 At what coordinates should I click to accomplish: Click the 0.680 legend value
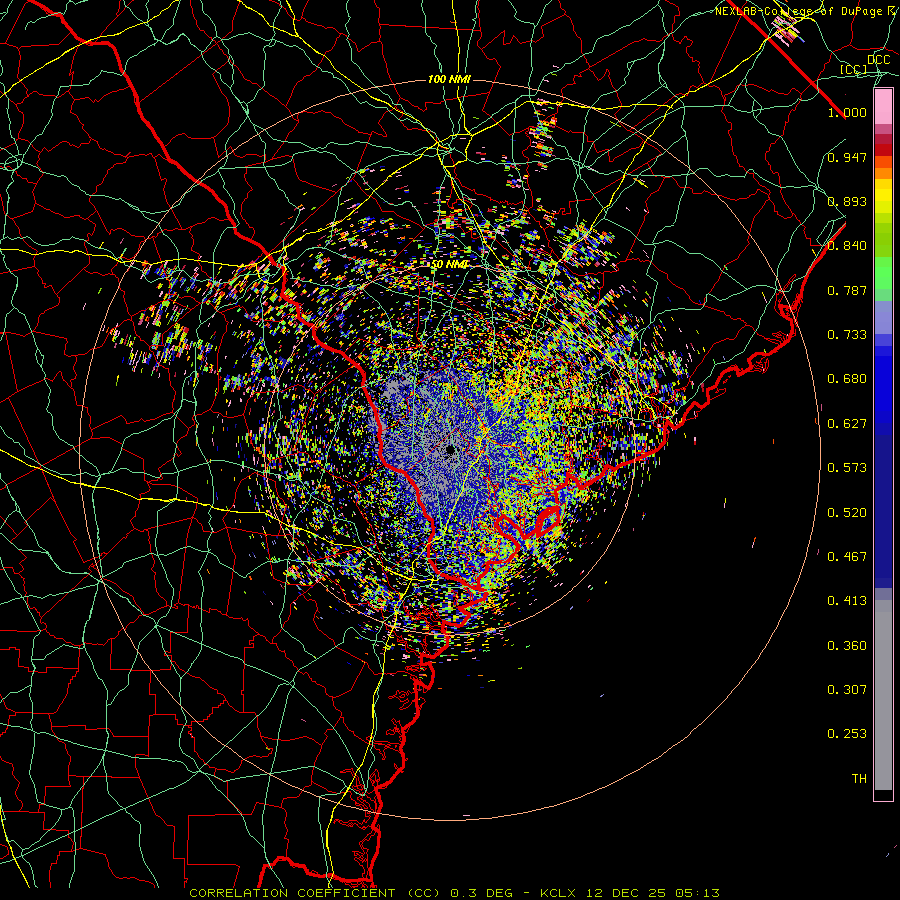[847, 379]
